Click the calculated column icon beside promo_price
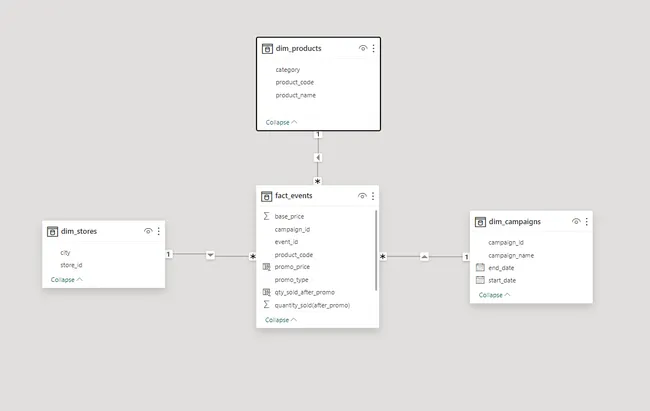Image resolution: width=650 pixels, height=411 pixels. pos(267,267)
